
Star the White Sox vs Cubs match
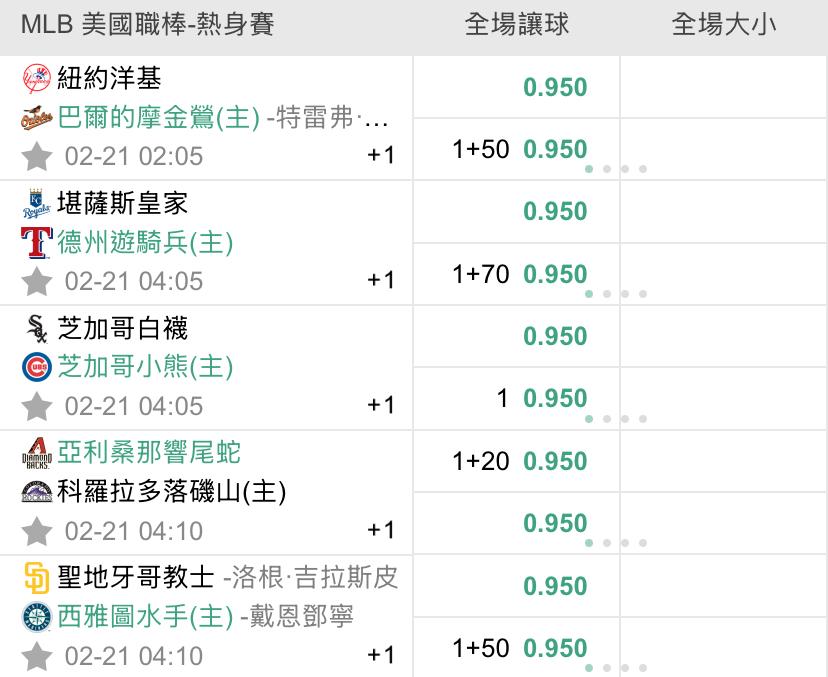coord(37,406)
